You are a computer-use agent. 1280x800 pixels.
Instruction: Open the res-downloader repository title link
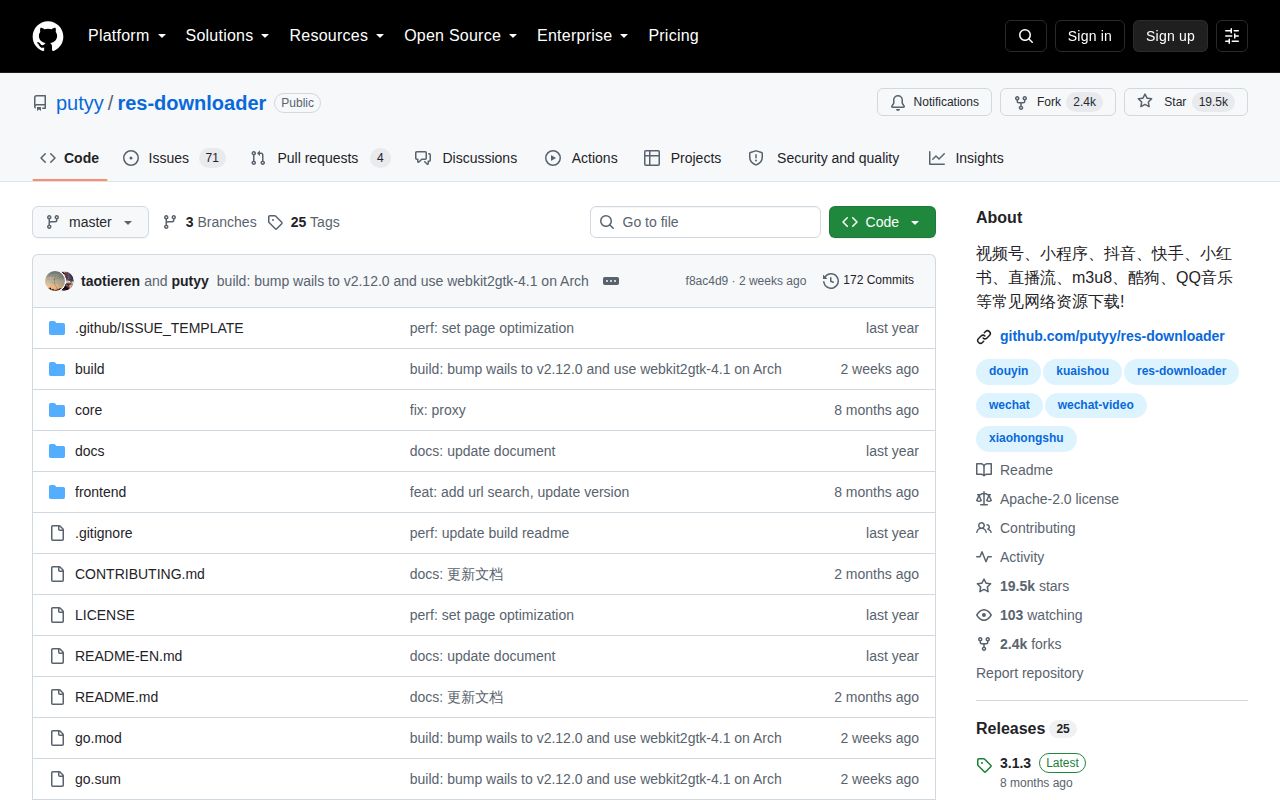(x=192, y=103)
